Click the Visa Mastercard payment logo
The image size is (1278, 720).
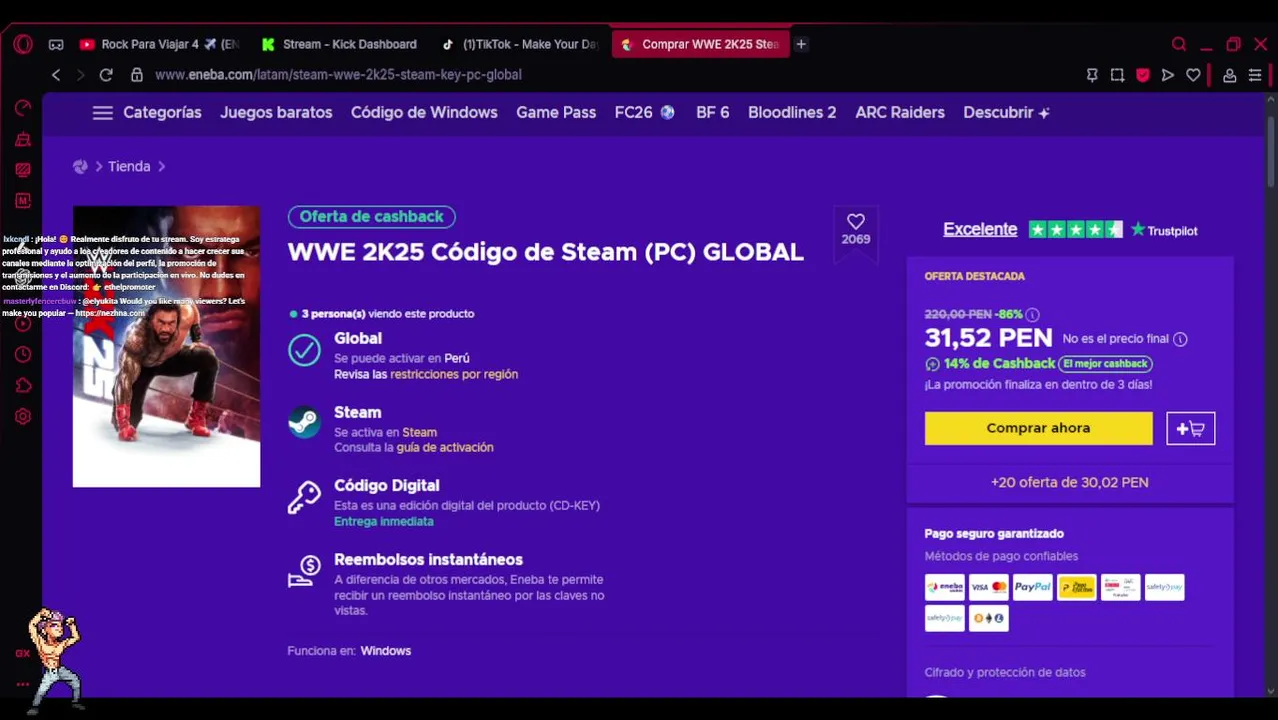(x=989, y=587)
